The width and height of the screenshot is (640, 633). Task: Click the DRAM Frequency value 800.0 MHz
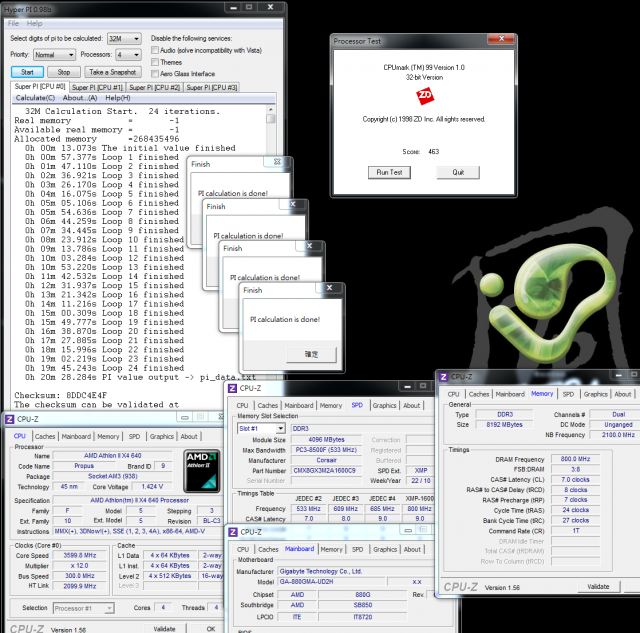click(x=576, y=459)
